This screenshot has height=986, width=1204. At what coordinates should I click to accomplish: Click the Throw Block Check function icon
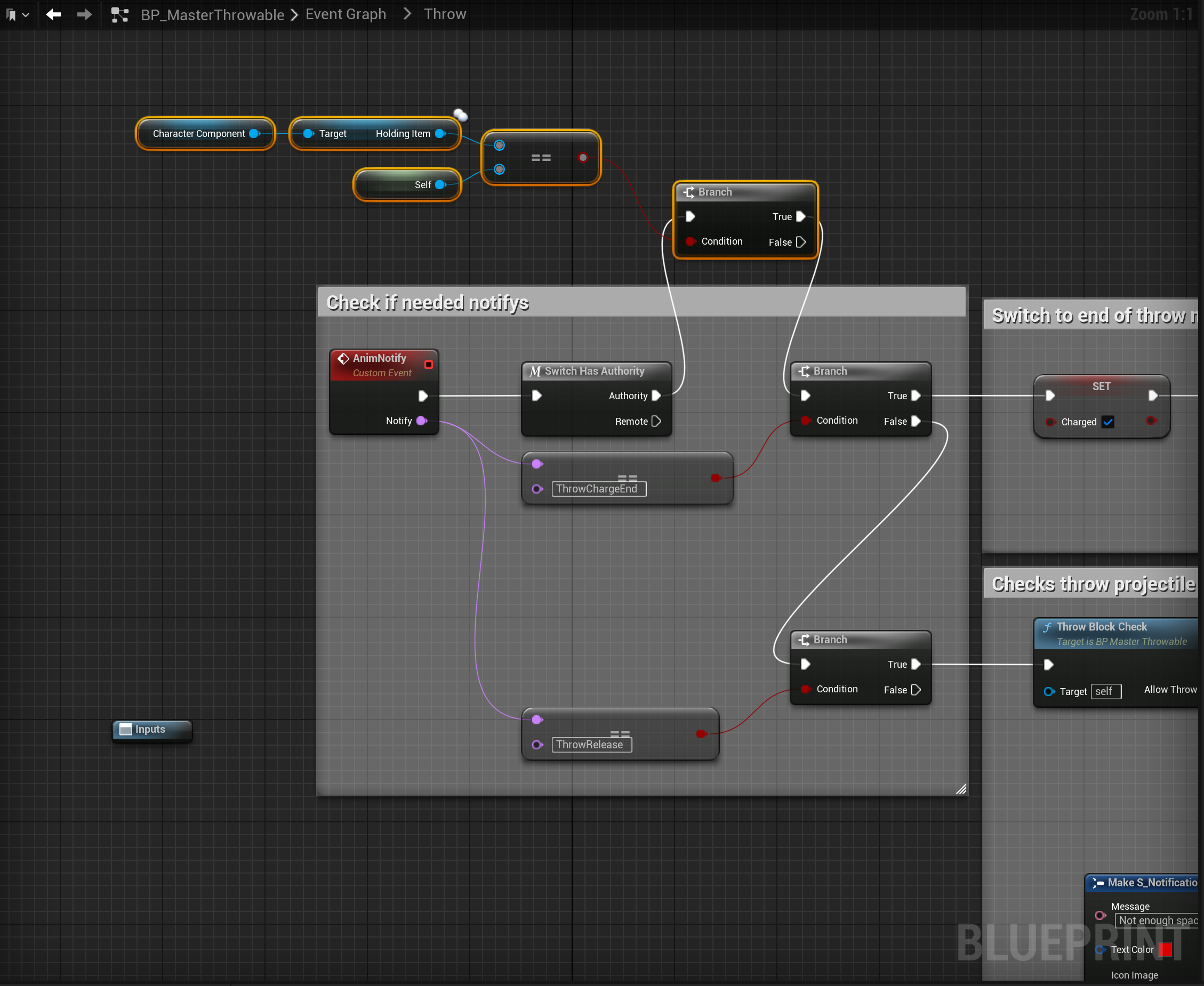pos(1047,627)
